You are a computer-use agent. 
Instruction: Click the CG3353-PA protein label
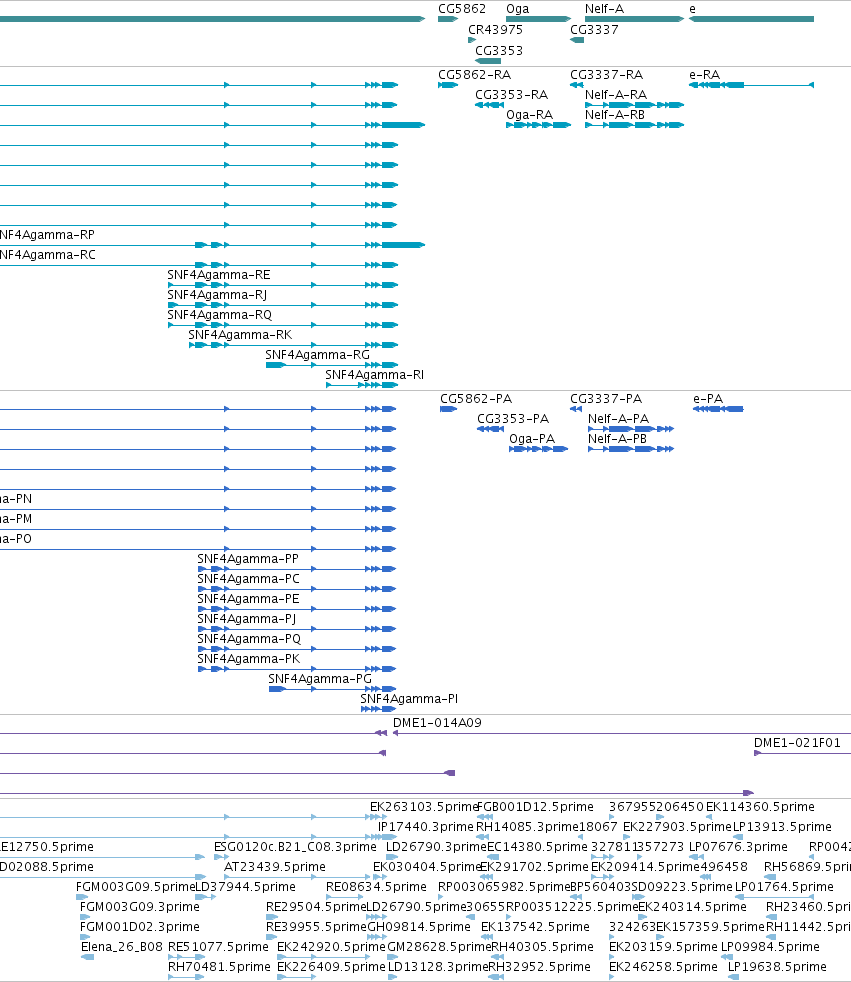(x=513, y=419)
